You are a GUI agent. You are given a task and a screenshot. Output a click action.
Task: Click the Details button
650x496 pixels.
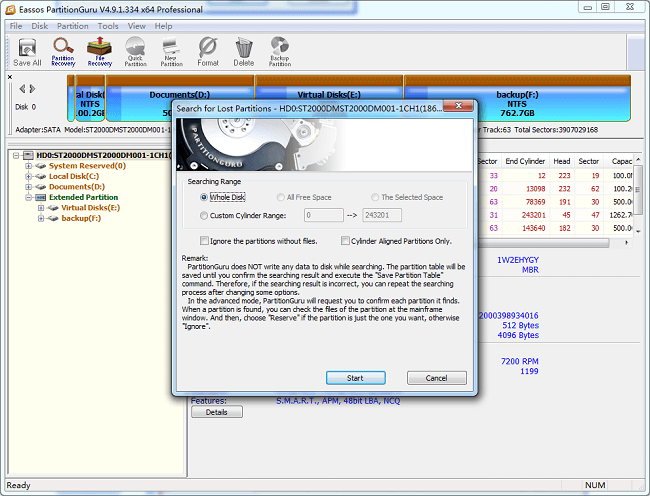217,412
